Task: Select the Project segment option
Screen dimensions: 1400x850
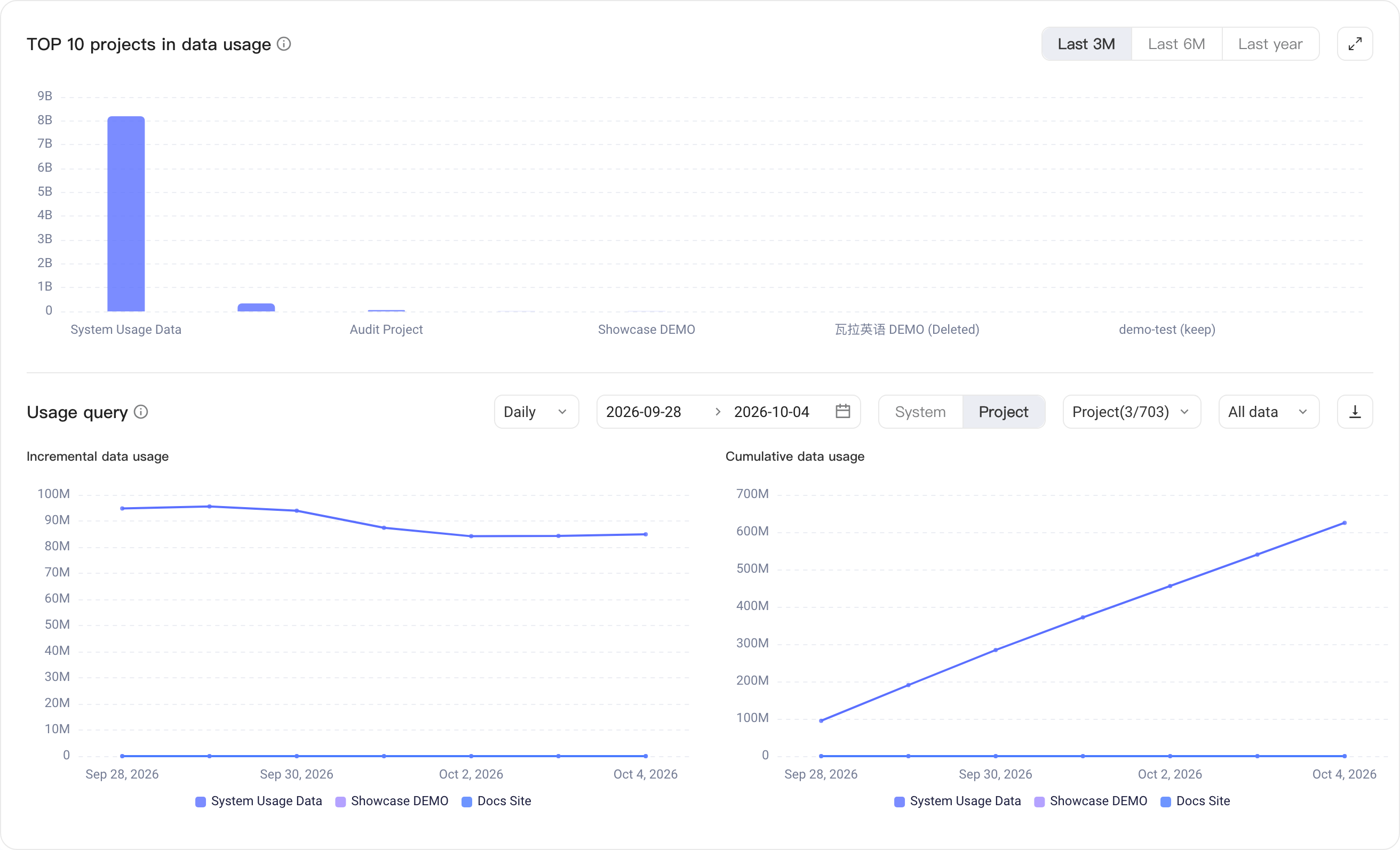Action: (1003, 412)
